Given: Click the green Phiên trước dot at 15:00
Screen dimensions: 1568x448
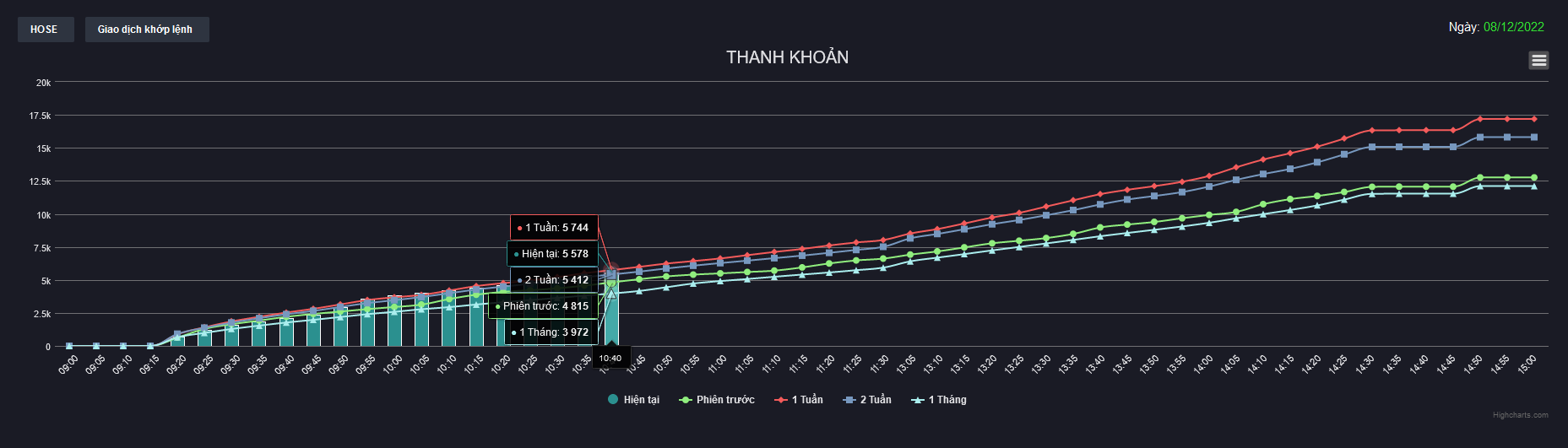Looking at the screenshot, I should coord(1533,178).
